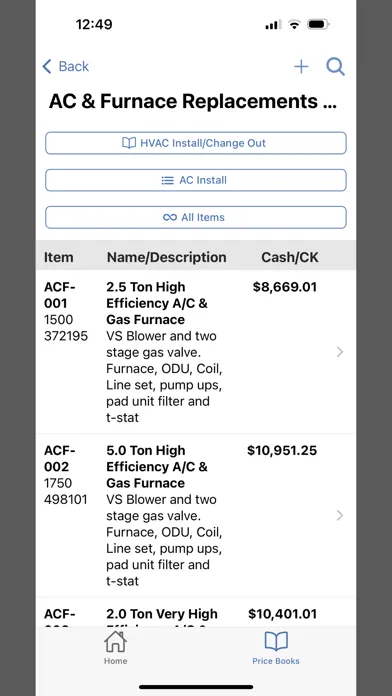
Task: Open the 2.5 Ton High Efficiency item
Action: (x=196, y=352)
